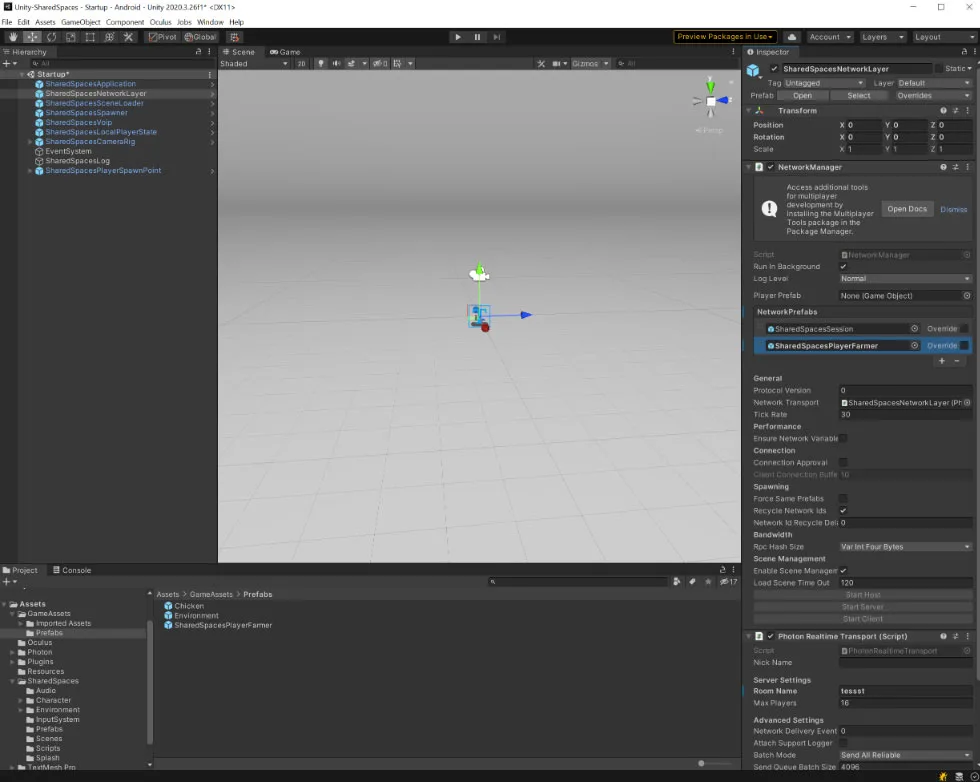Open Shaded draw mode dropdown
Viewport: 980px width, 782px height.
tap(254, 64)
